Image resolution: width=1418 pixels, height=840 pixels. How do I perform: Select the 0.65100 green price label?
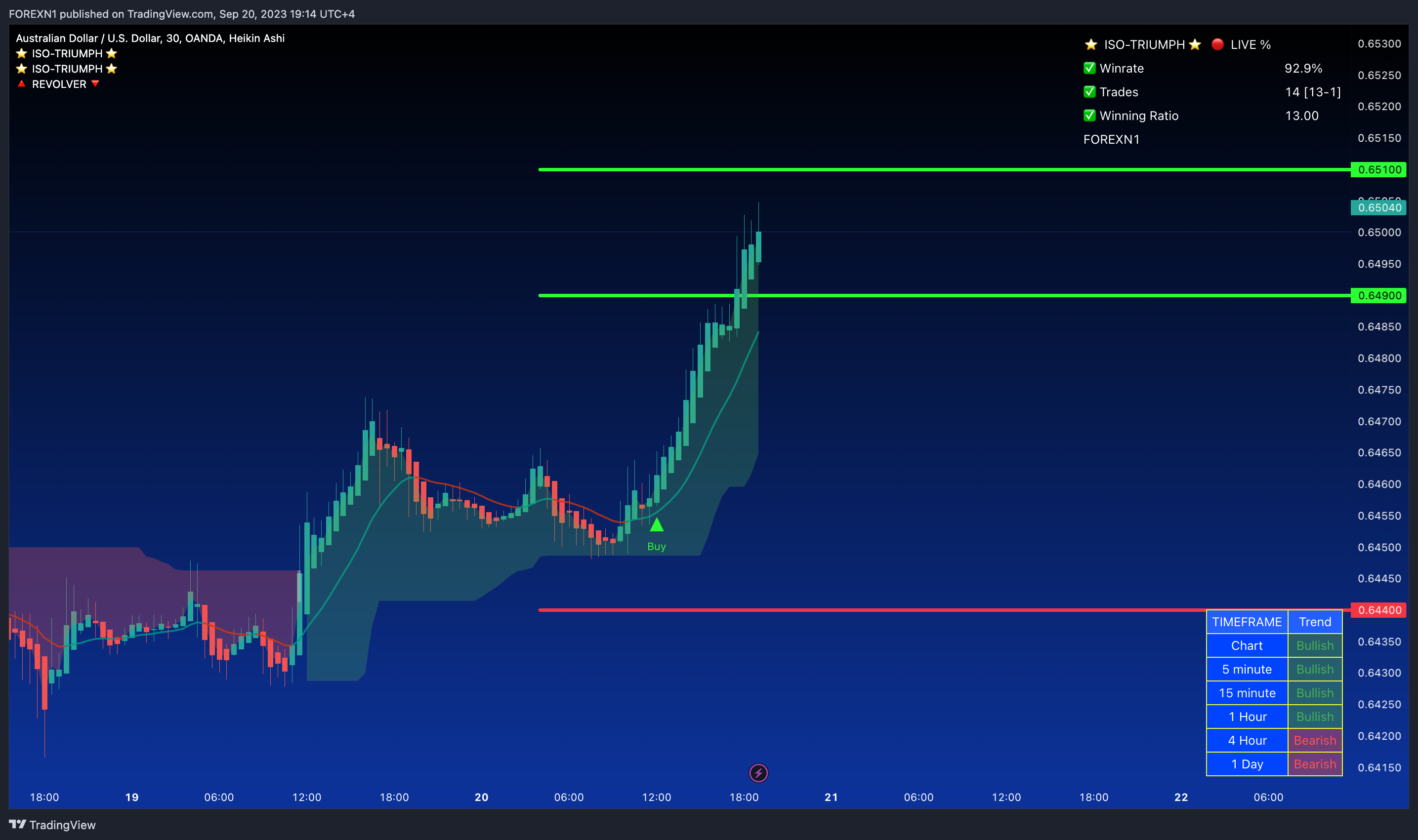(1378, 169)
